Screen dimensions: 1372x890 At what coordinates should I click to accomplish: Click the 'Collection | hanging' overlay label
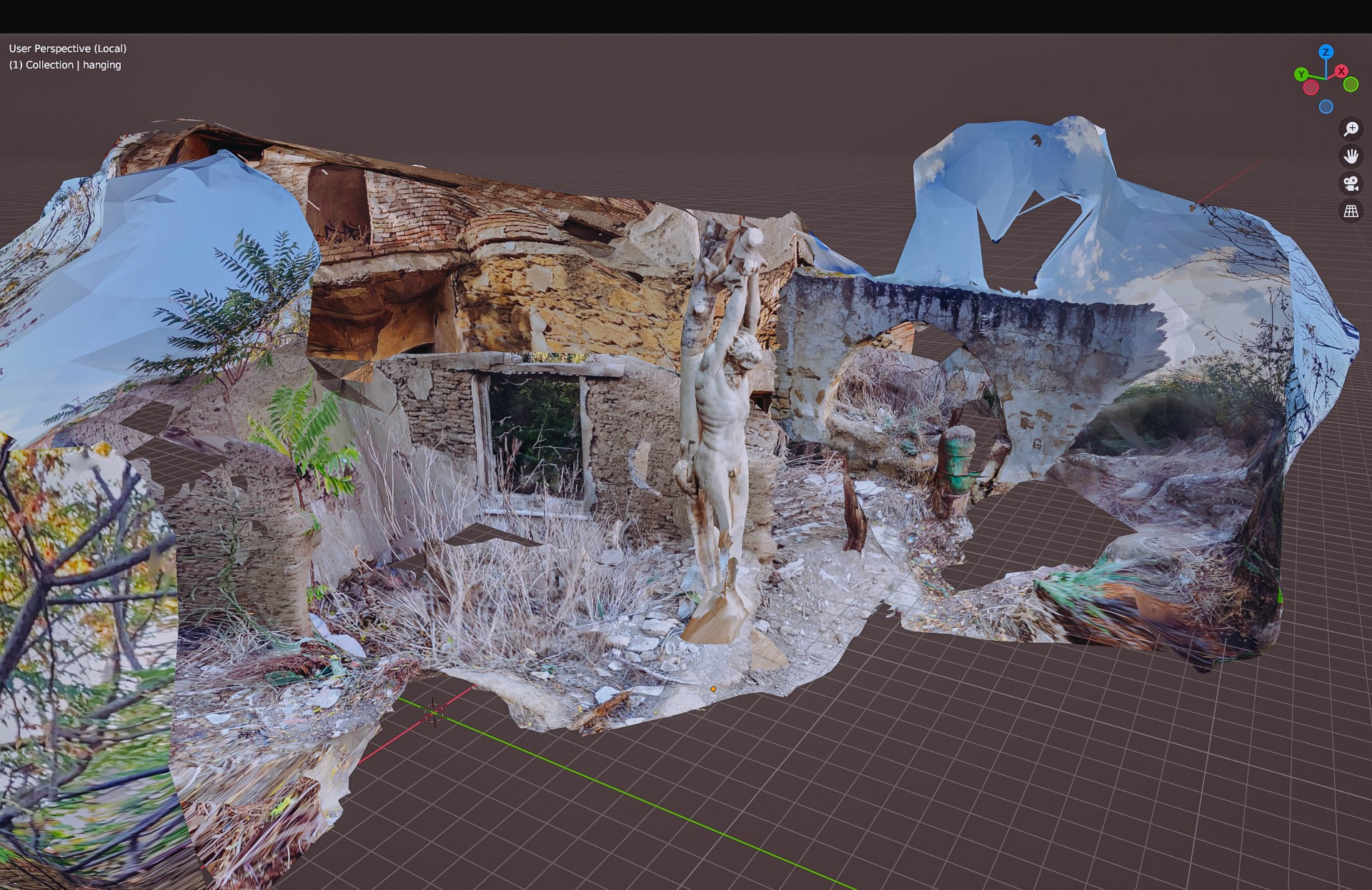pos(65,65)
